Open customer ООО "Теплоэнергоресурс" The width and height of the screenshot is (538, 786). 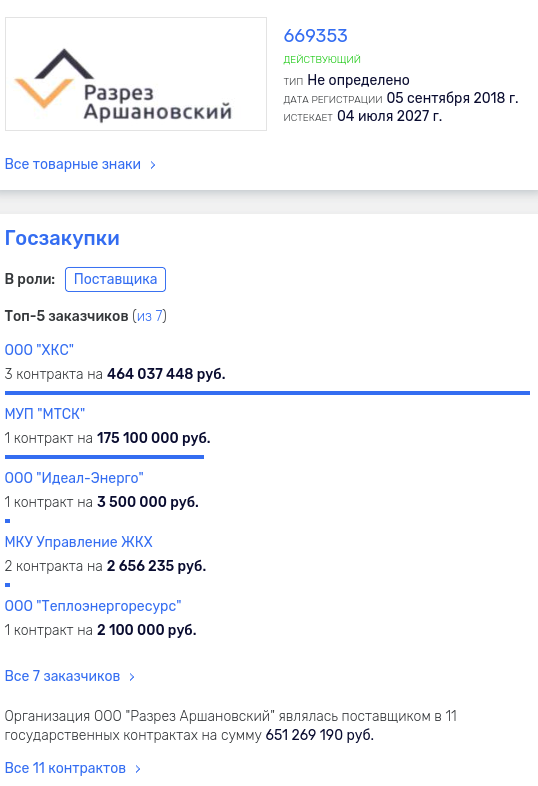93,606
